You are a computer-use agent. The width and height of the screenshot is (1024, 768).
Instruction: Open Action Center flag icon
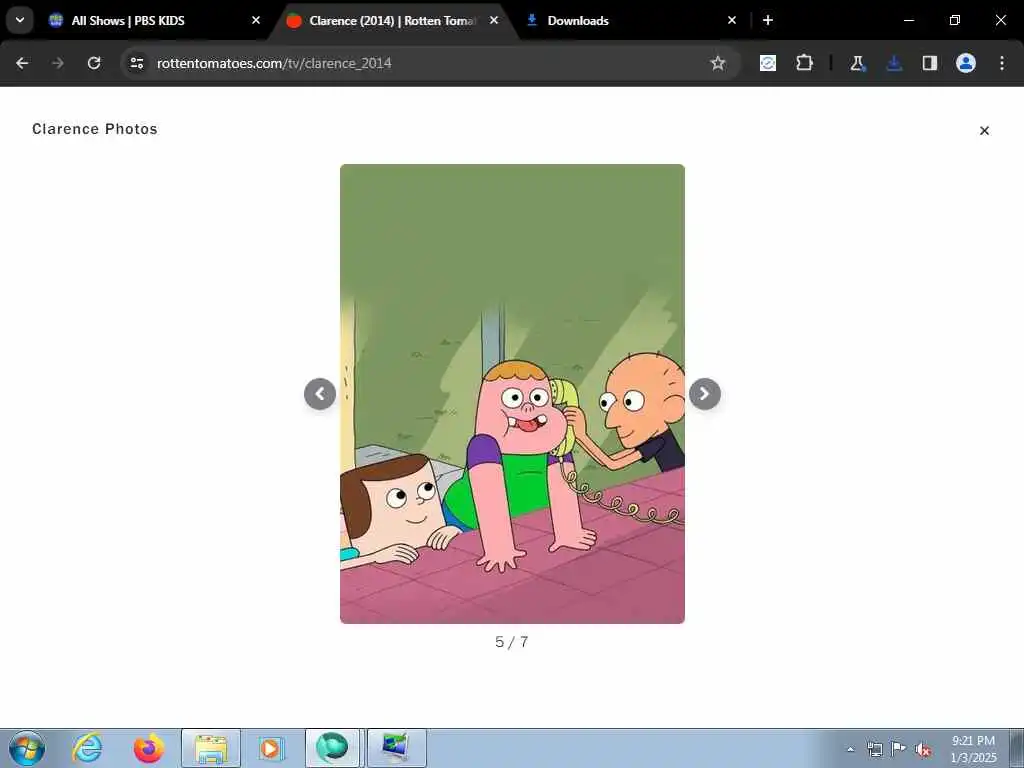tap(899, 749)
